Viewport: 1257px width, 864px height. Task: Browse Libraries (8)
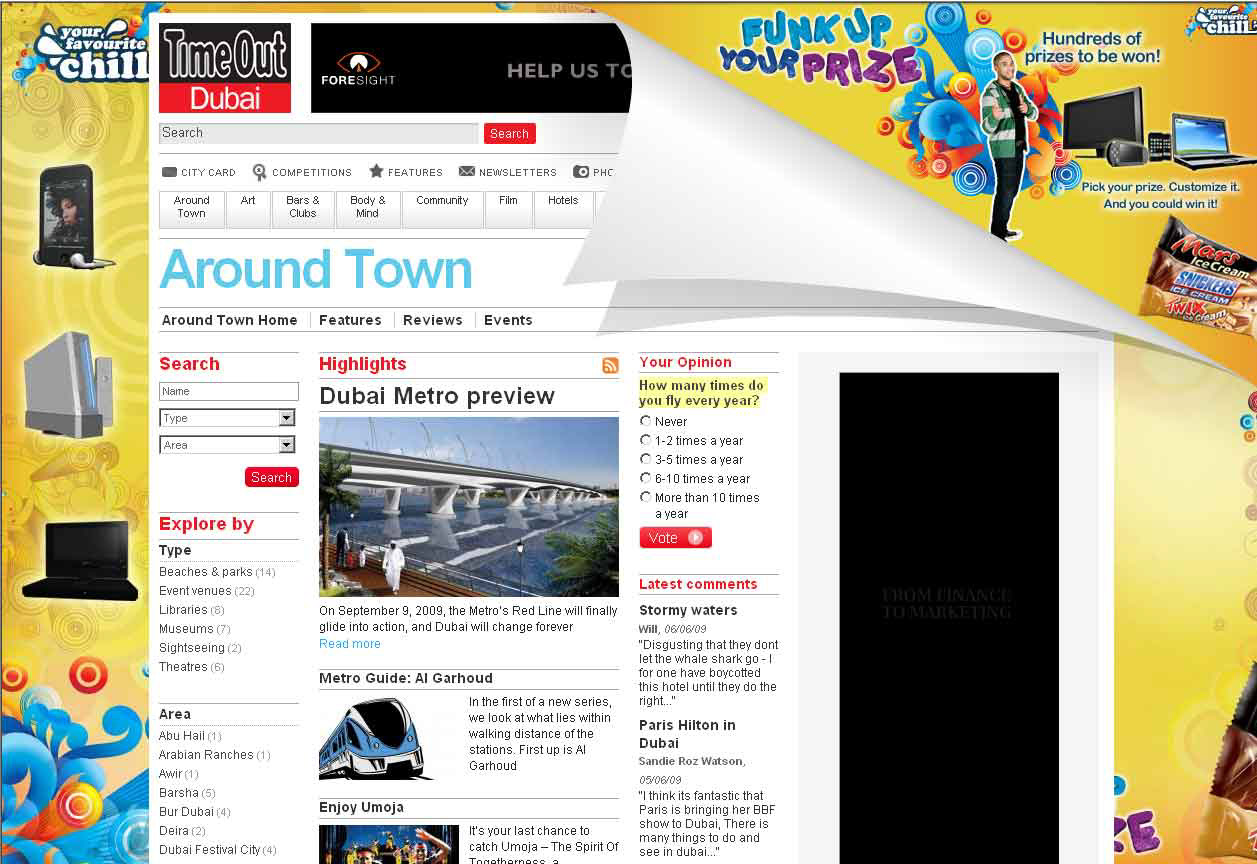point(192,610)
